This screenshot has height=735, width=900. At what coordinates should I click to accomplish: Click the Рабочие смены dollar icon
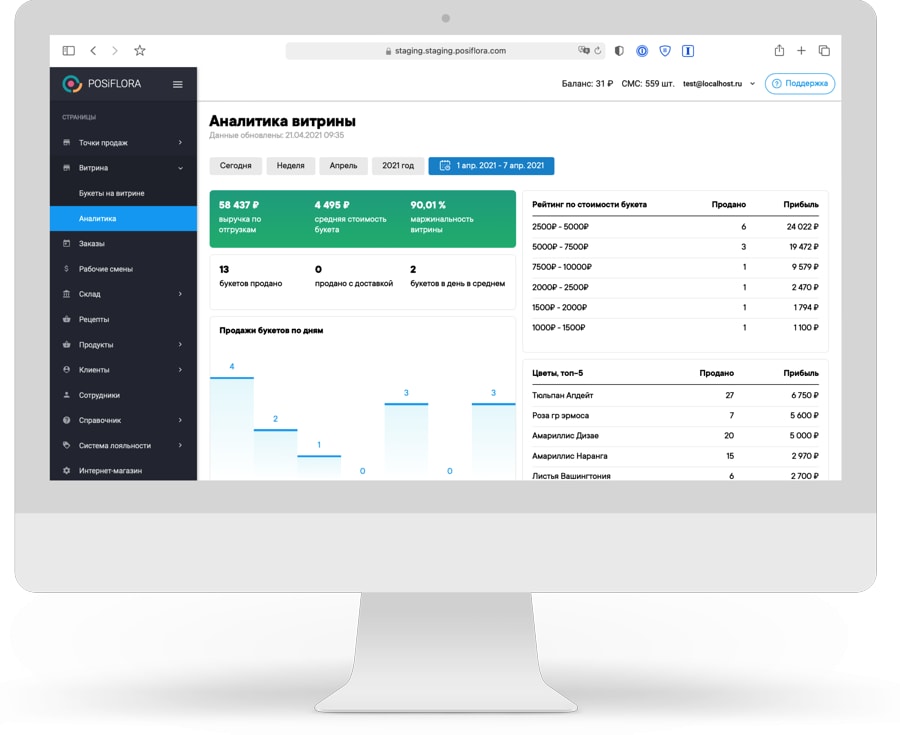[67, 269]
